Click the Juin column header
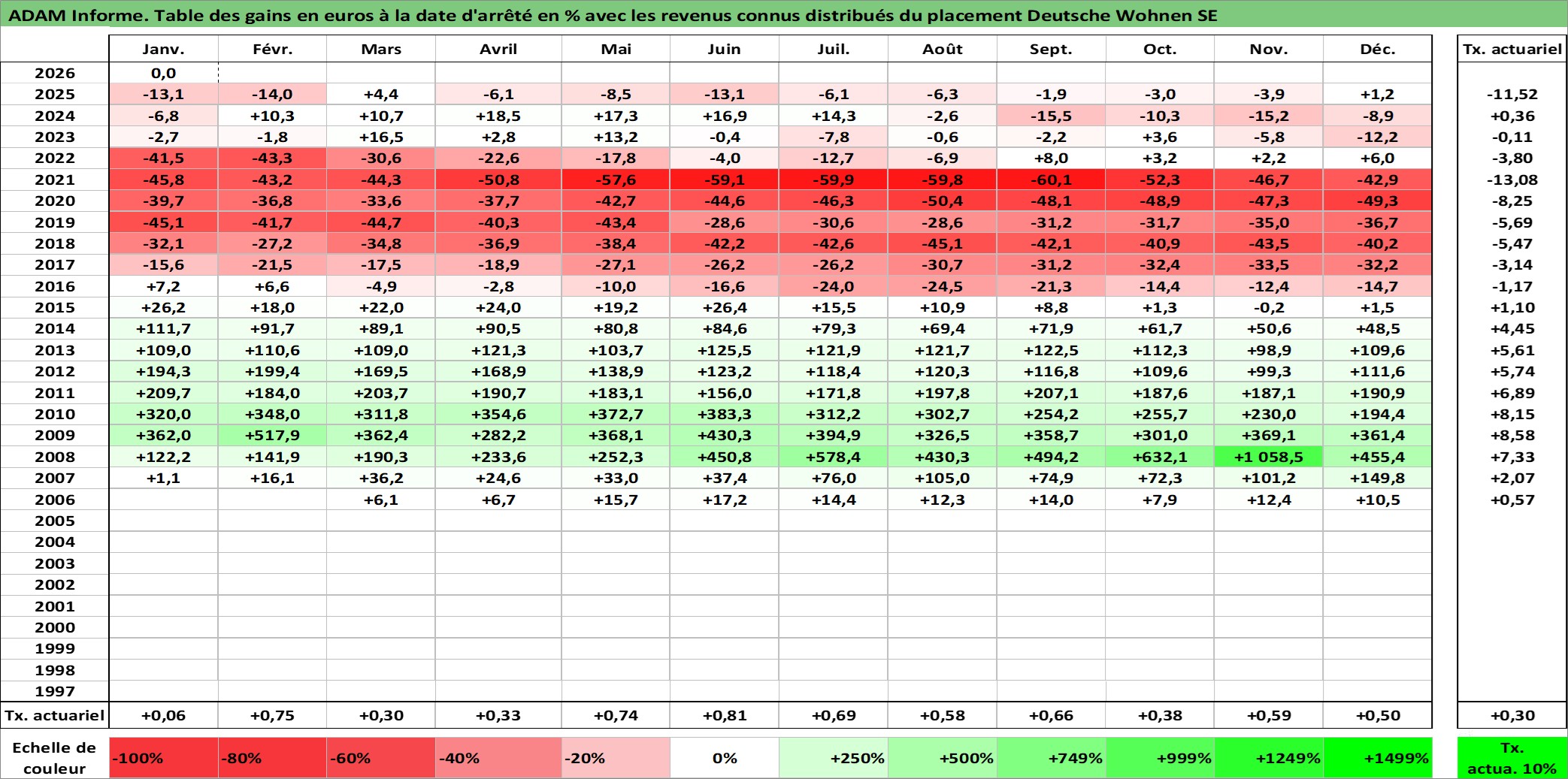The height and width of the screenshot is (779, 1568). tap(725, 49)
